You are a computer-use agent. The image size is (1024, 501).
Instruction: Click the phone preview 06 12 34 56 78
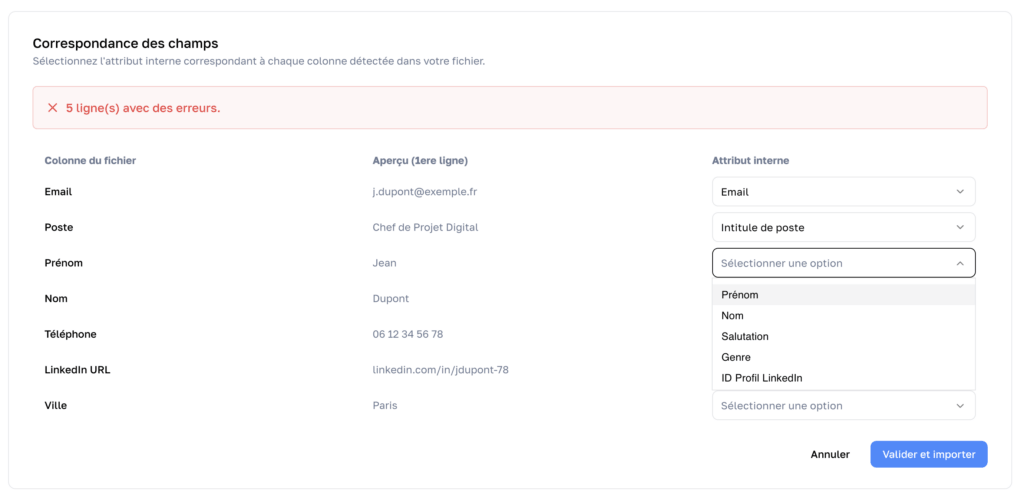coord(407,334)
